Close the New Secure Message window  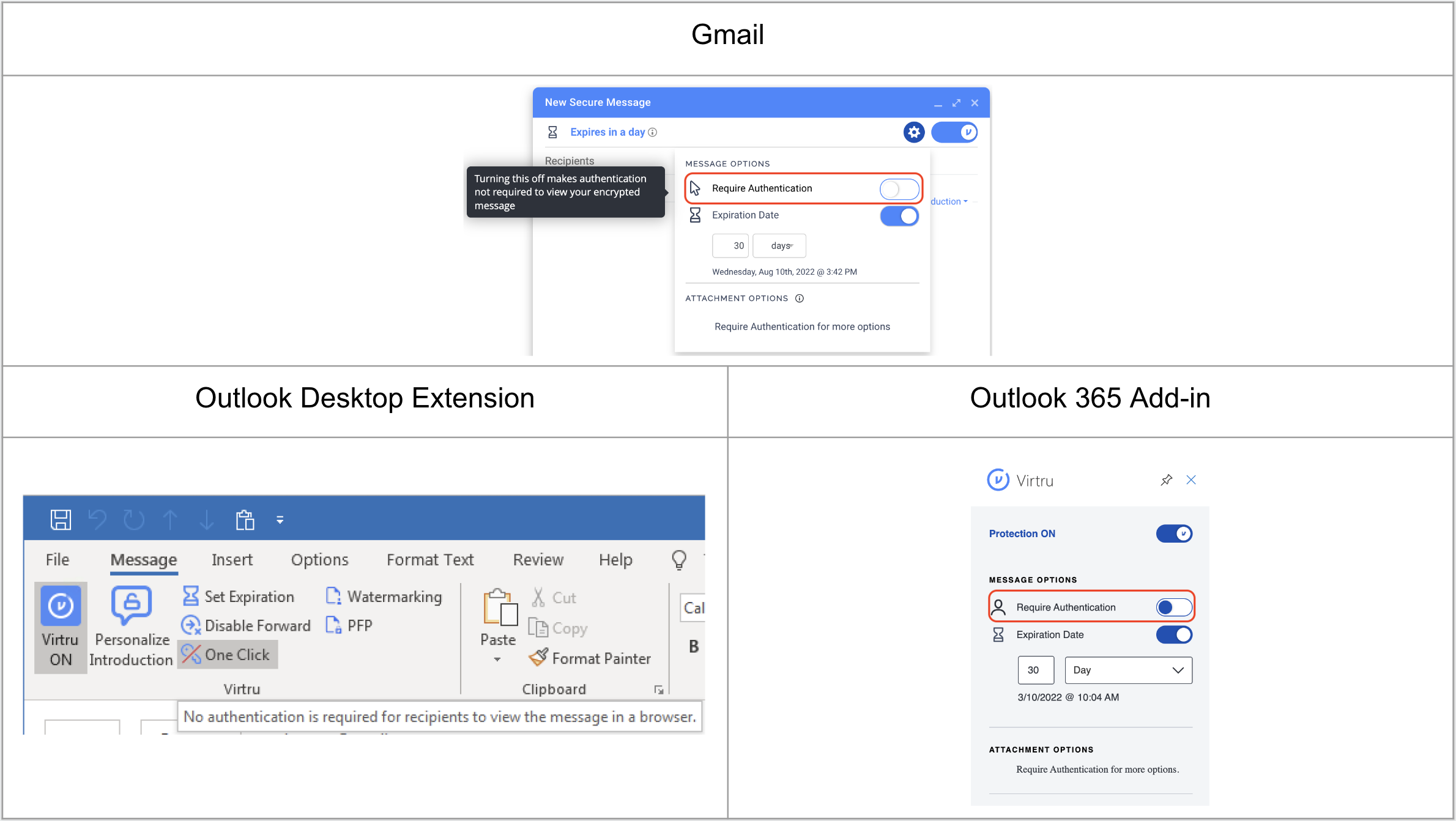coord(975,103)
